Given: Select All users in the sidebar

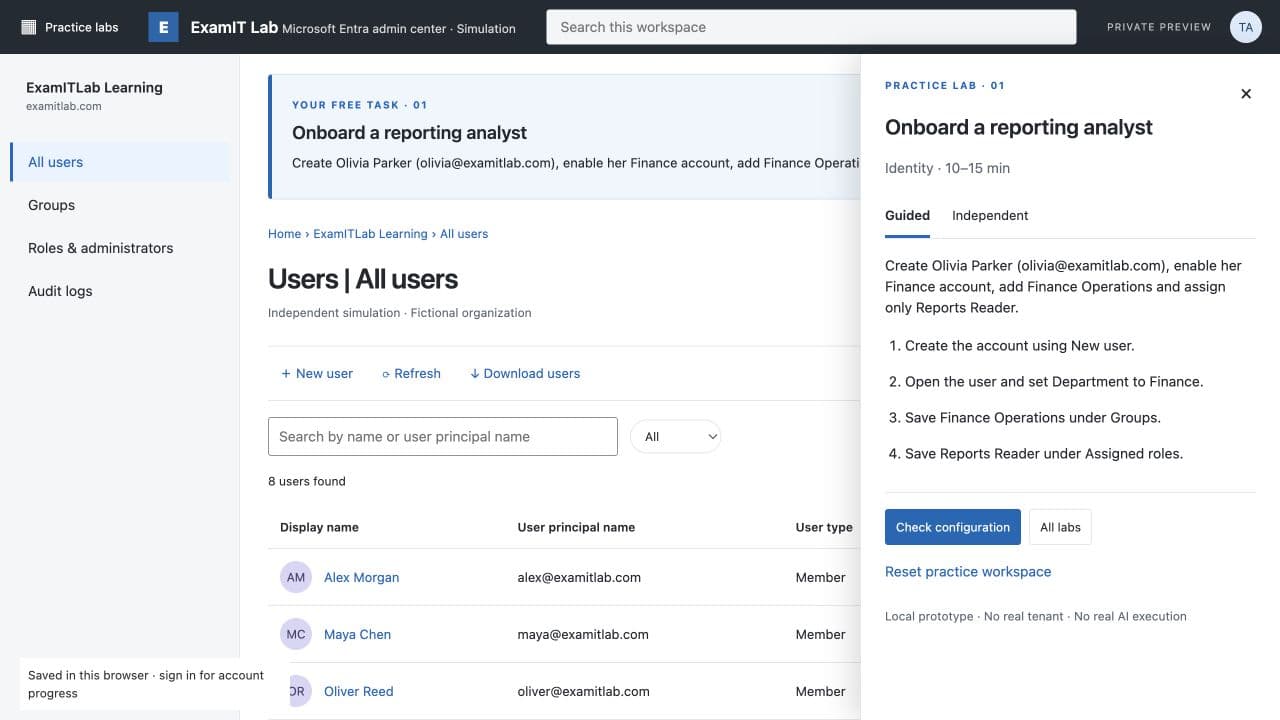Looking at the screenshot, I should tap(120, 162).
